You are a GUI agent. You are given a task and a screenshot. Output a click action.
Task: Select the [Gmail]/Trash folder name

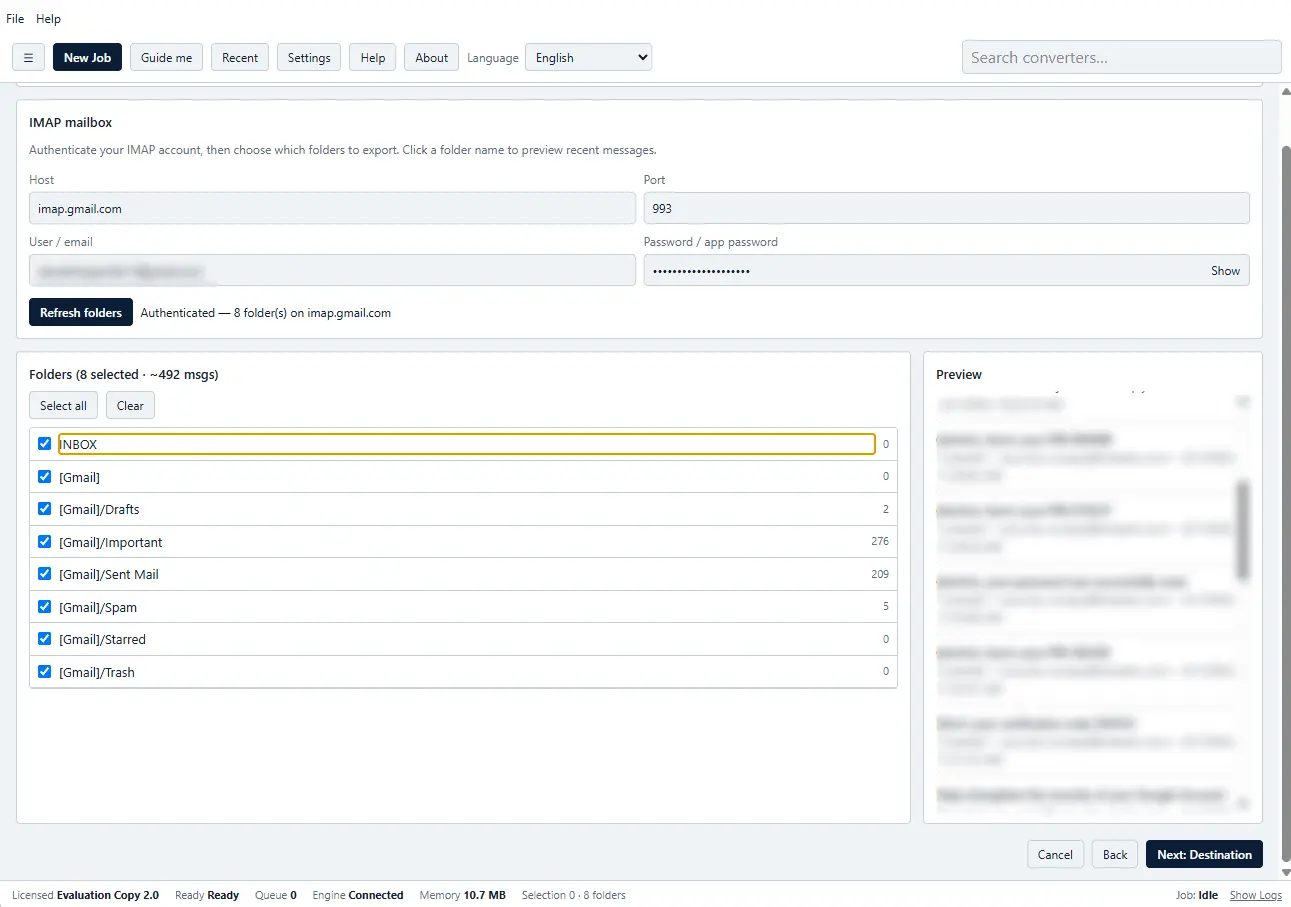(97, 672)
